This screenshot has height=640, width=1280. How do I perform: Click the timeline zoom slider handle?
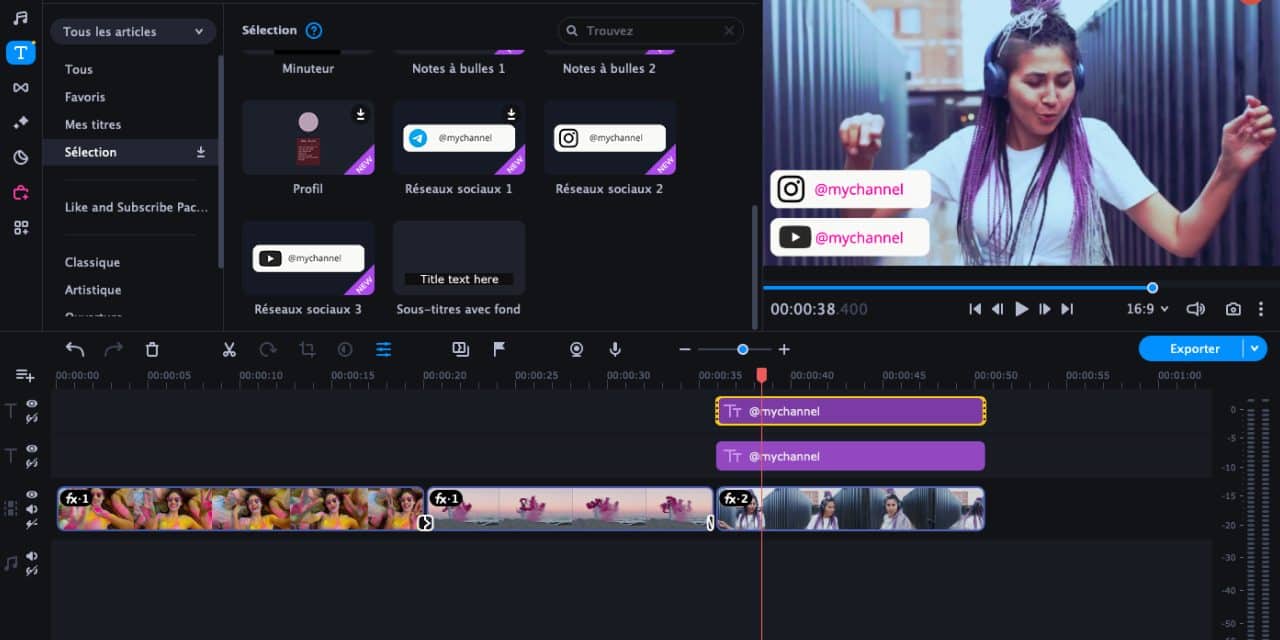(742, 349)
